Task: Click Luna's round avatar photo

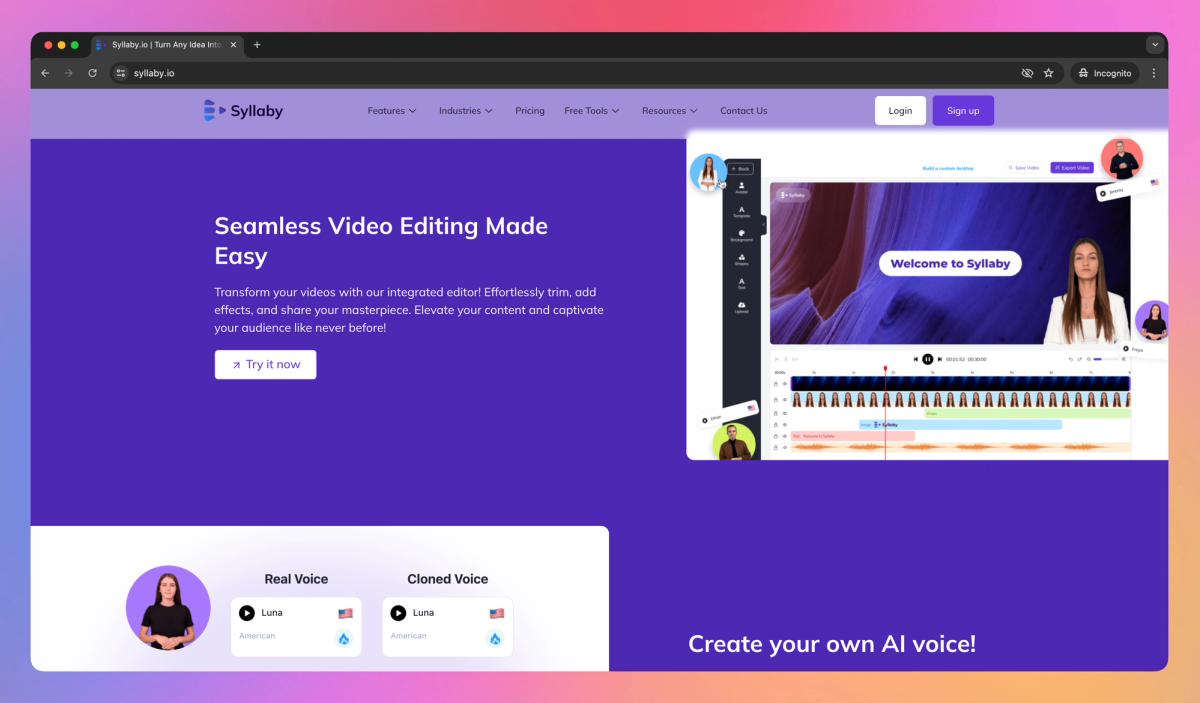Action: 168,608
